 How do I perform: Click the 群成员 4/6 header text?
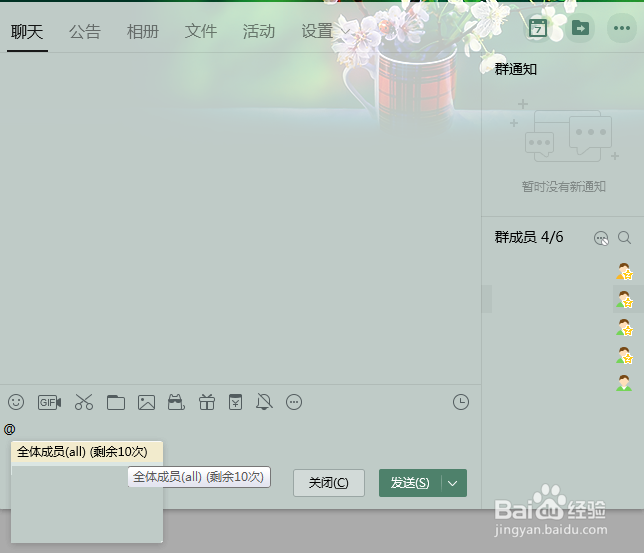[529, 237]
